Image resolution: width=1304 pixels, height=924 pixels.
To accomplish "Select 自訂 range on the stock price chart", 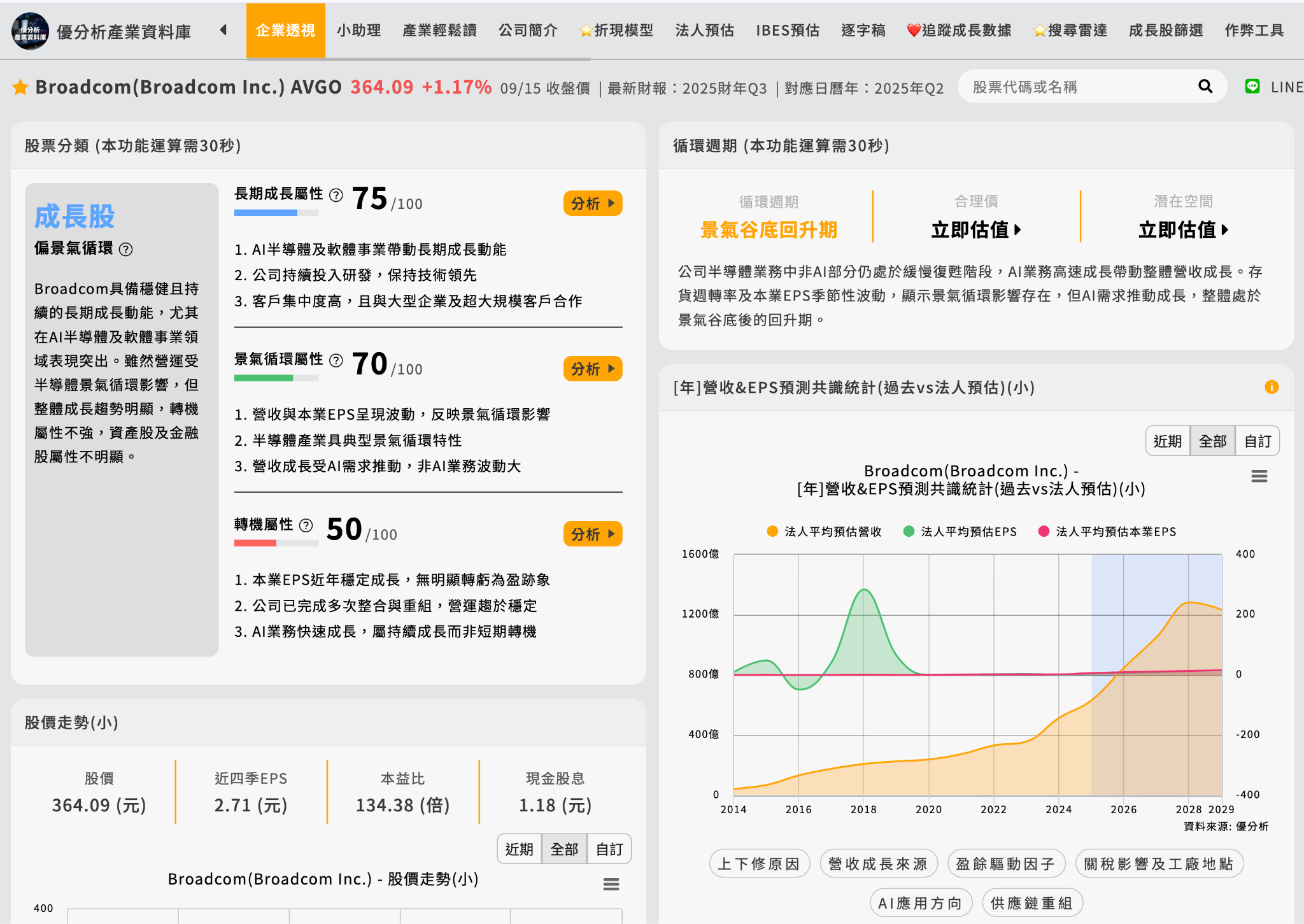I will coord(609,849).
